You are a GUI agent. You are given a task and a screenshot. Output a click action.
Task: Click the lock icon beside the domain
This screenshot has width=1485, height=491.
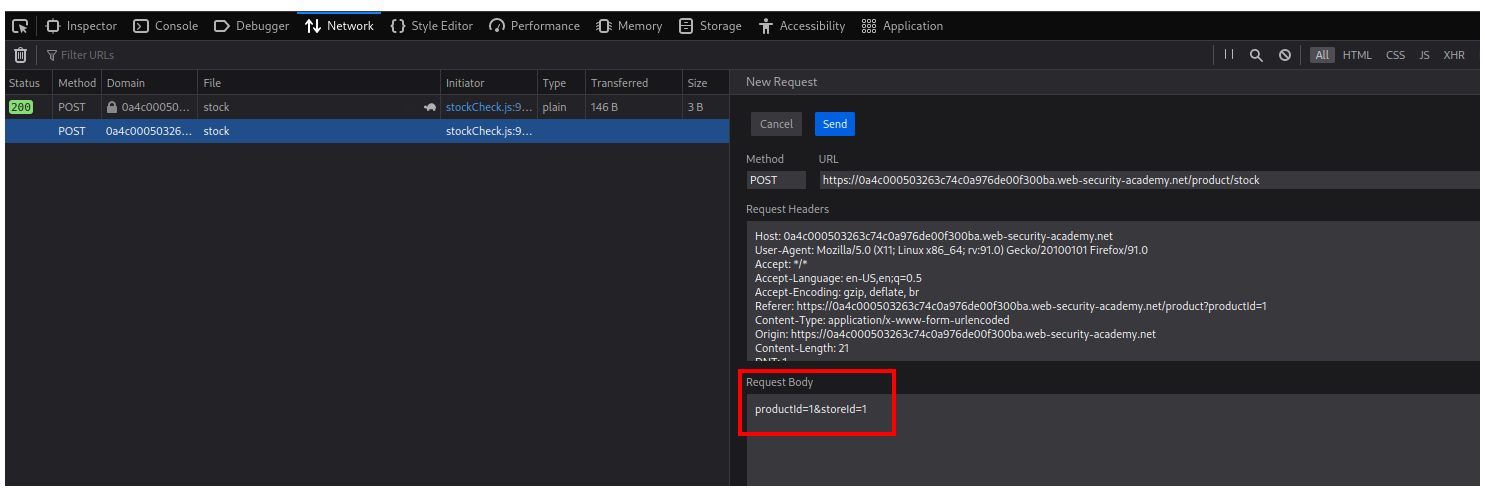[113, 107]
